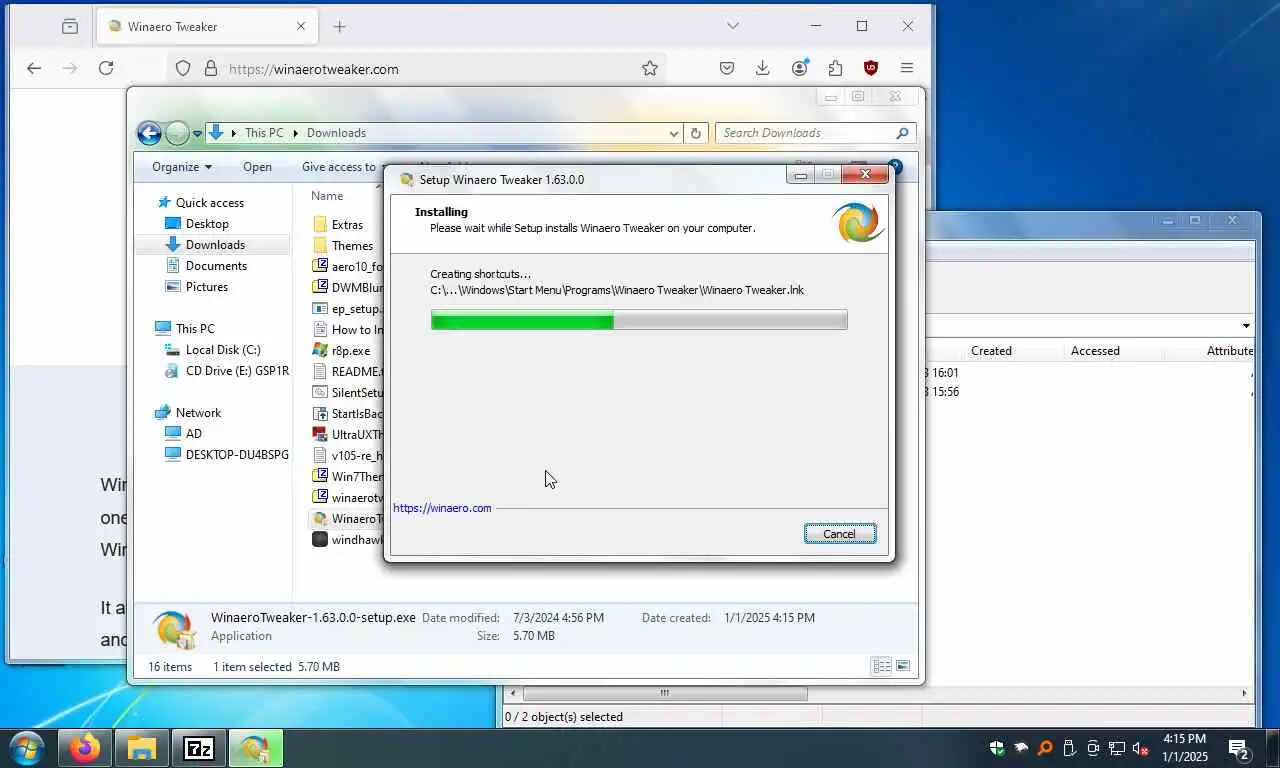Select the SilentSetup file

pos(357,393)
